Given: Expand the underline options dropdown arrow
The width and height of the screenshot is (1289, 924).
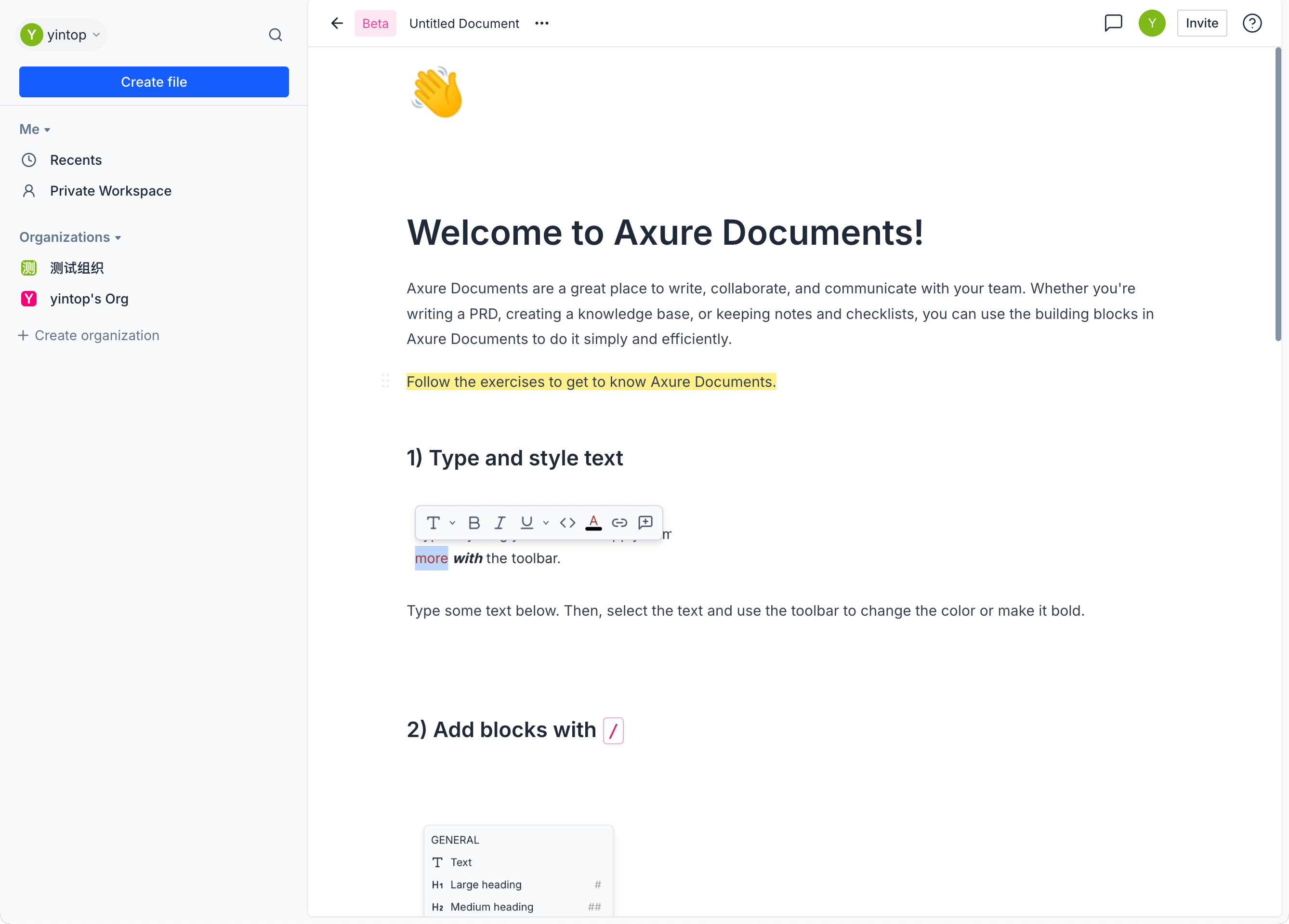Looking at the screenshot, I should 546,522.
